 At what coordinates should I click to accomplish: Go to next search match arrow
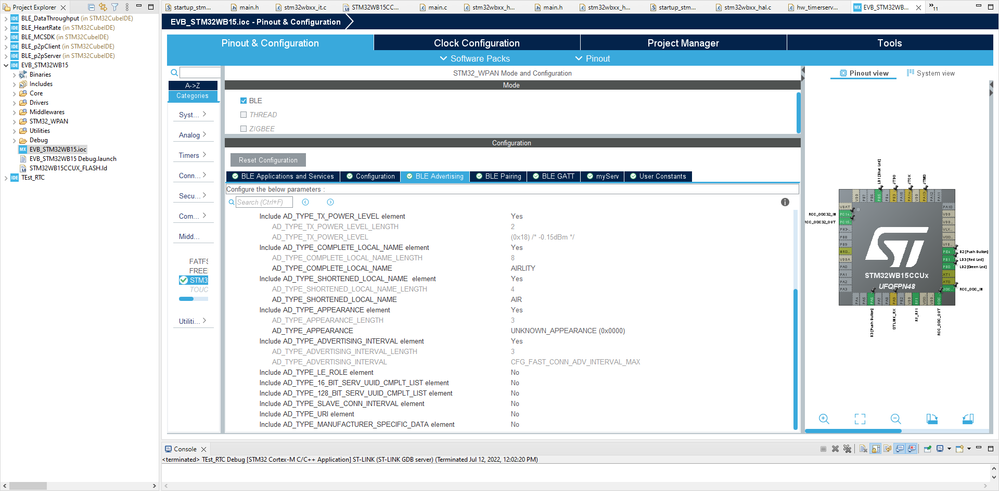(330, 202)
